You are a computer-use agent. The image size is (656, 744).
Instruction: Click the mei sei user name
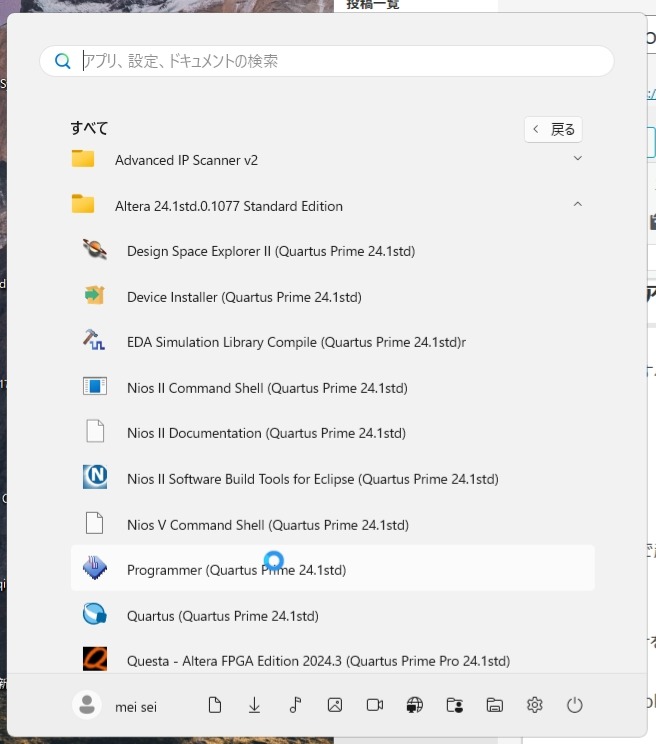pyautogui.click(x=136, y=707)
